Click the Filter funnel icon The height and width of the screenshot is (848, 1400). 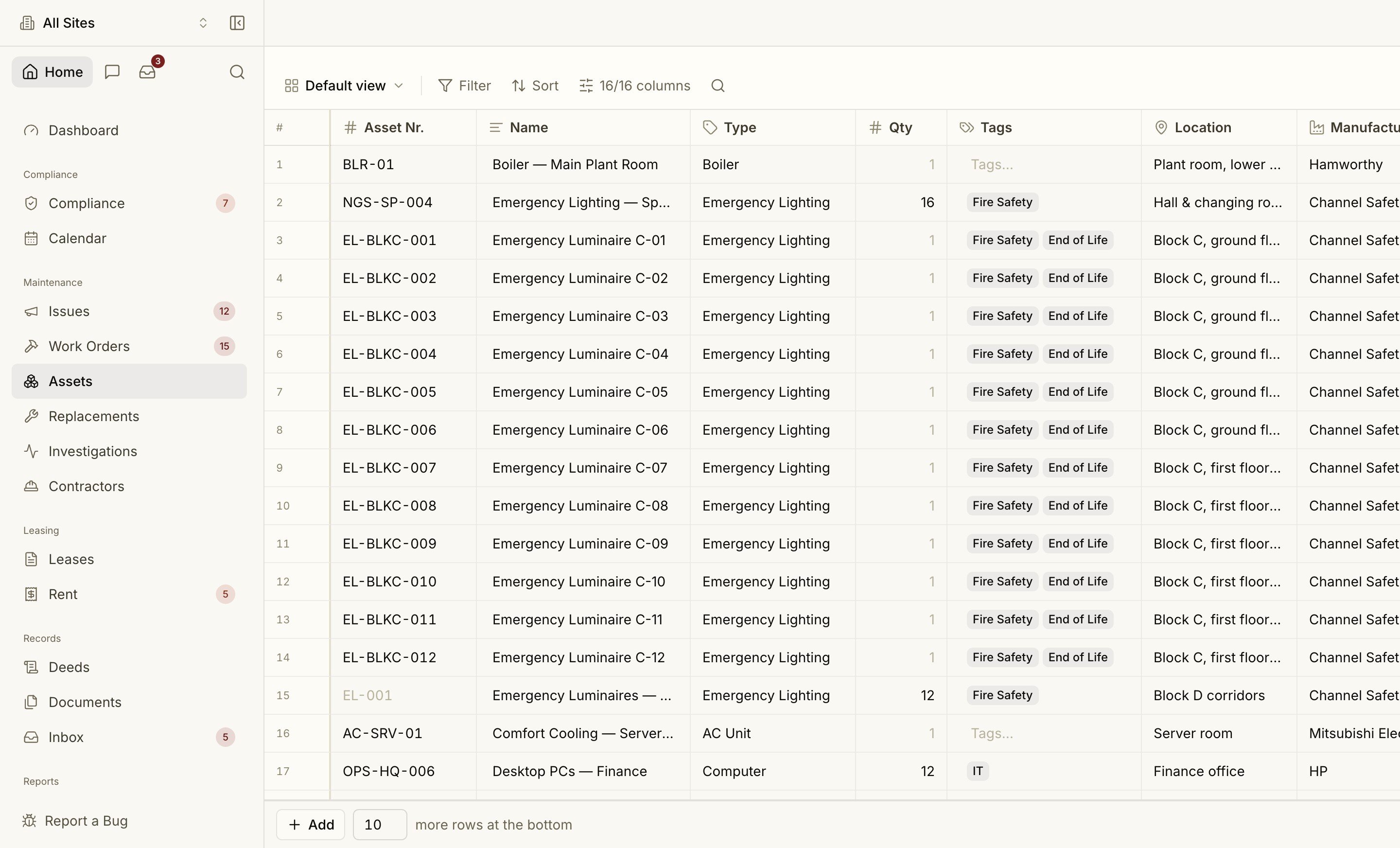tap(445, 86)
